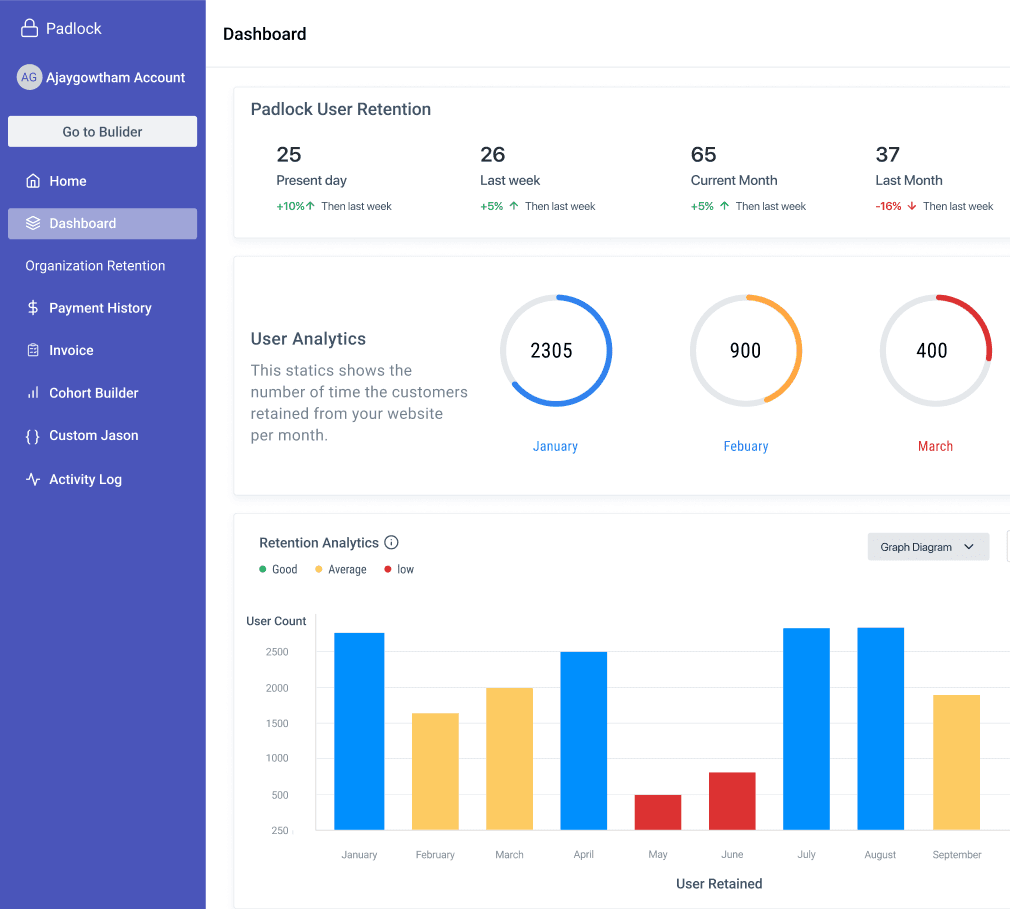Select the Ajaygowtham Account name
This screenshot has height=909, width=1010.
116,78
